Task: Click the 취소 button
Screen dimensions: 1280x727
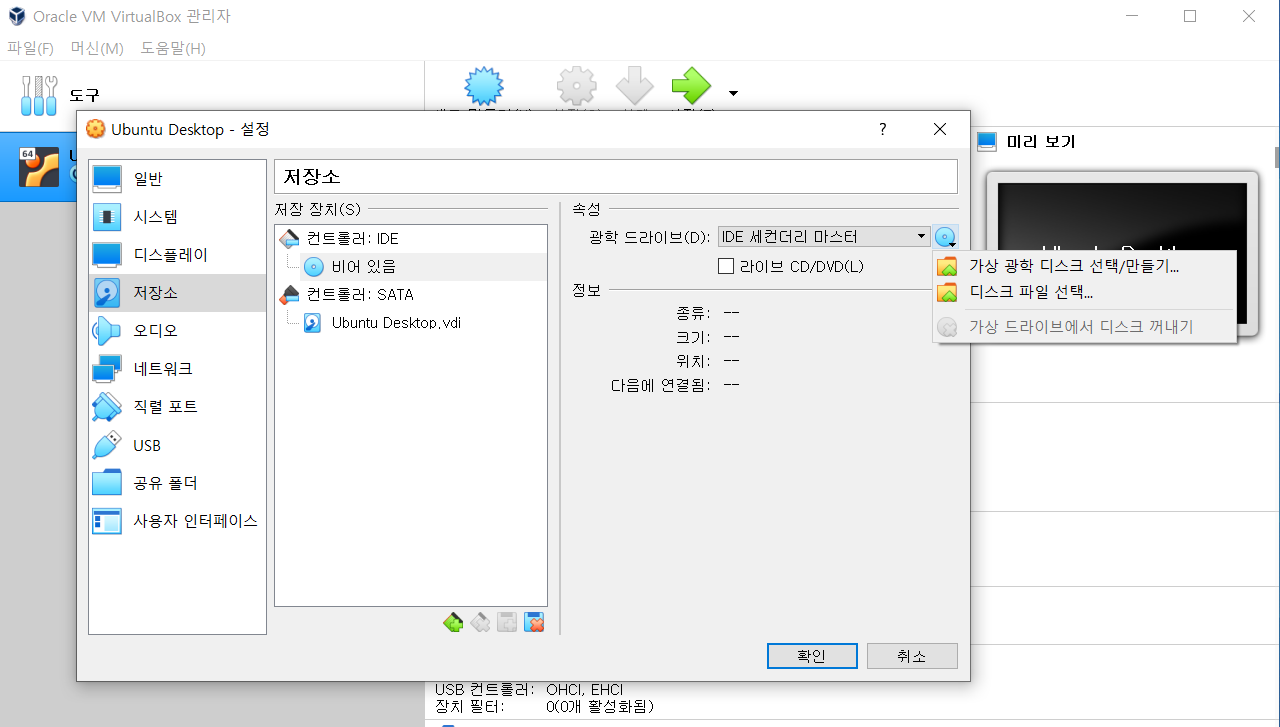Action: pyautogui.click(x=912, y=656)
